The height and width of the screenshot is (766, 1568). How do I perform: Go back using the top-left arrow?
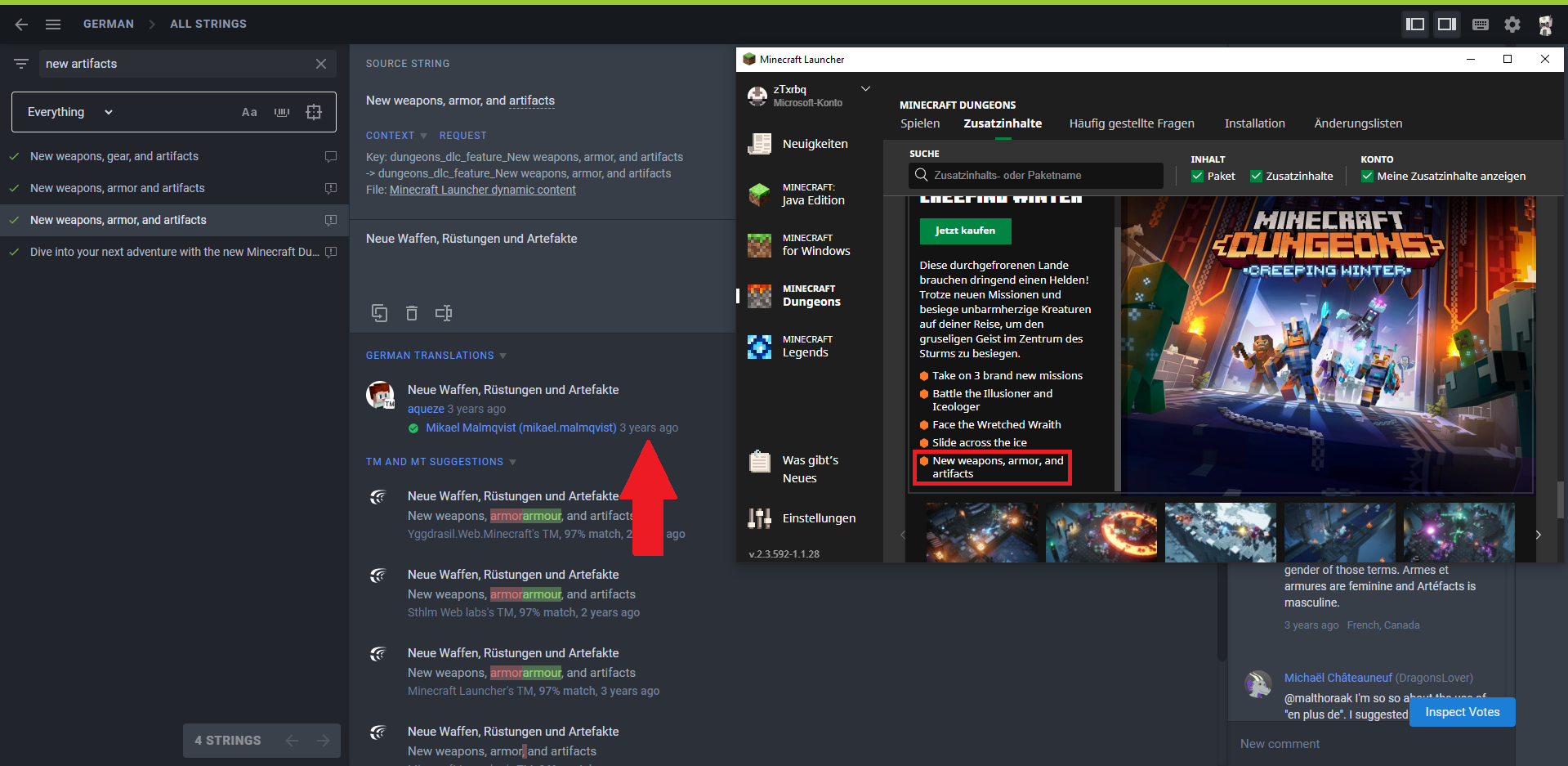click(x=21, y=25)
